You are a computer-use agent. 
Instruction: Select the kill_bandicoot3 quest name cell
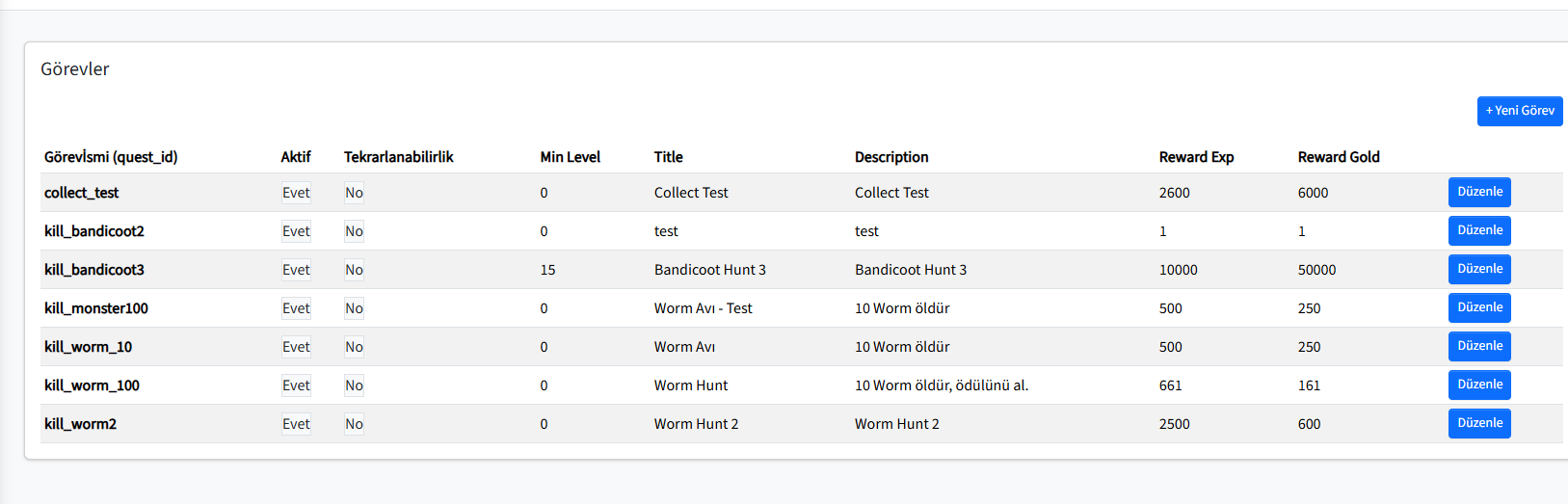(x=94, y=270)
